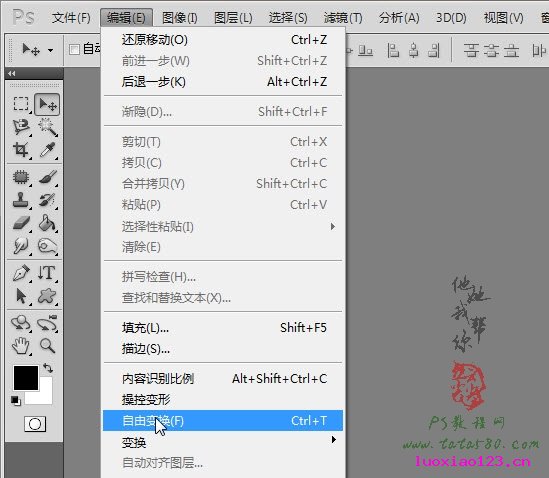
Task: Select the Crop tool
Action: 21,150
